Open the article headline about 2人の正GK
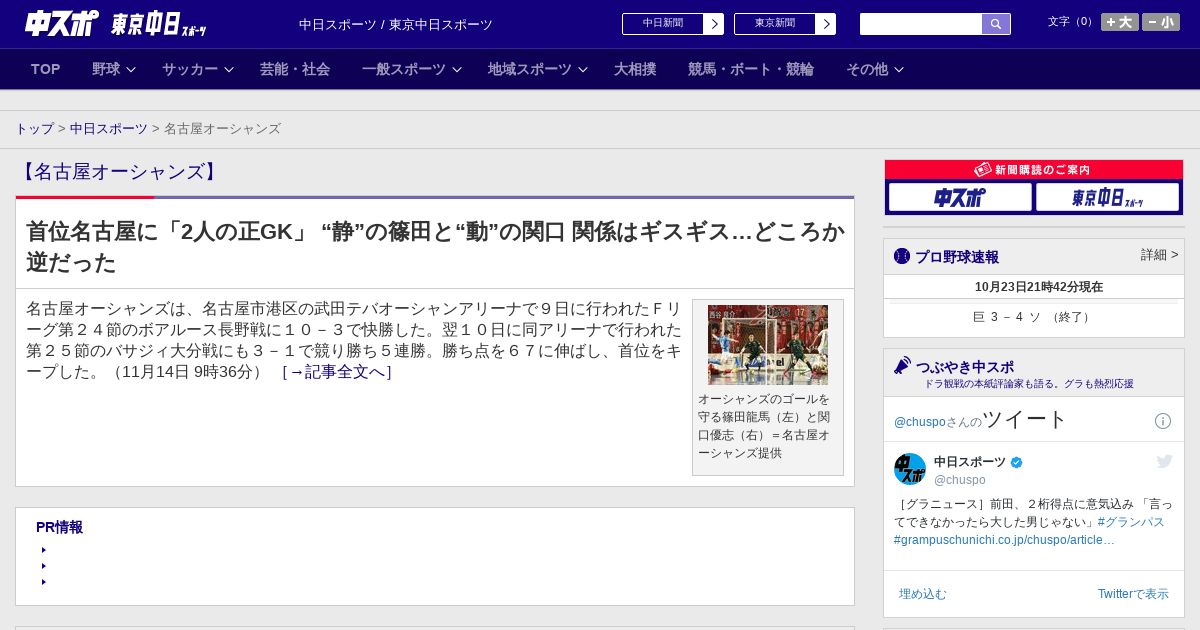1200x630 pixels. coord(435,247)
